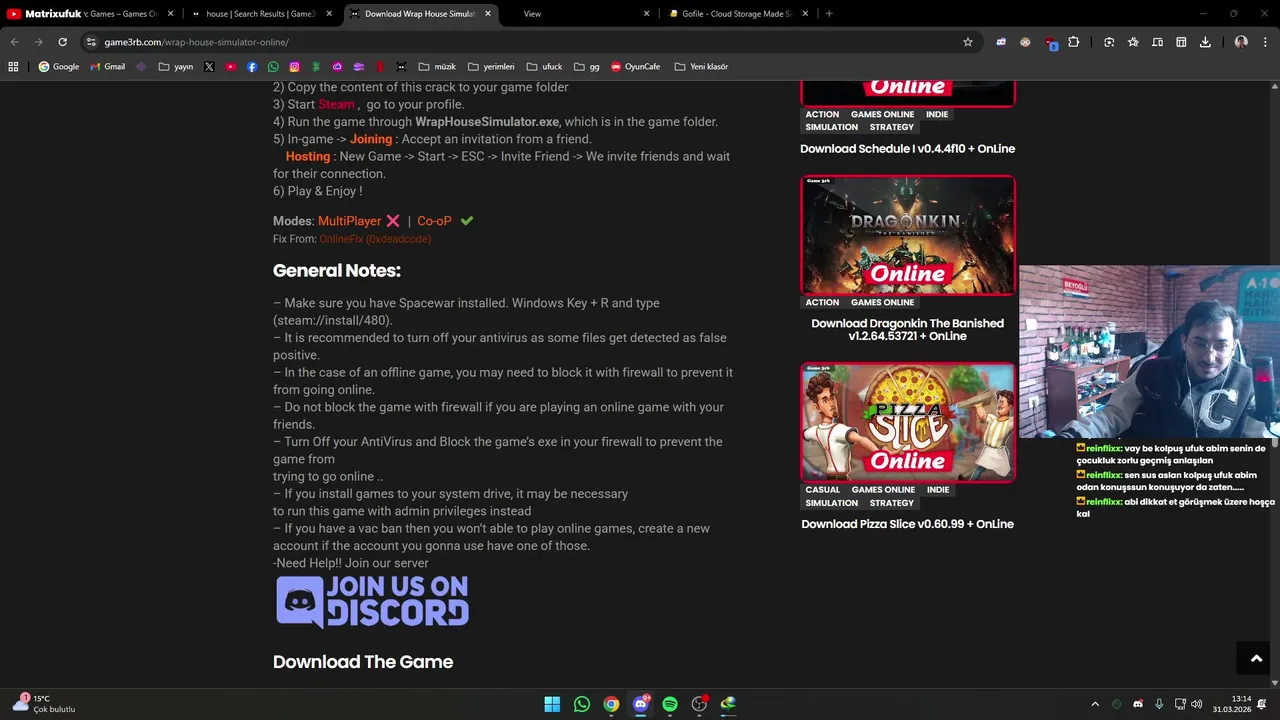Click the 'Download The Game' heading
Viewport: 1280px width, 720px height.
coord(363,662)
